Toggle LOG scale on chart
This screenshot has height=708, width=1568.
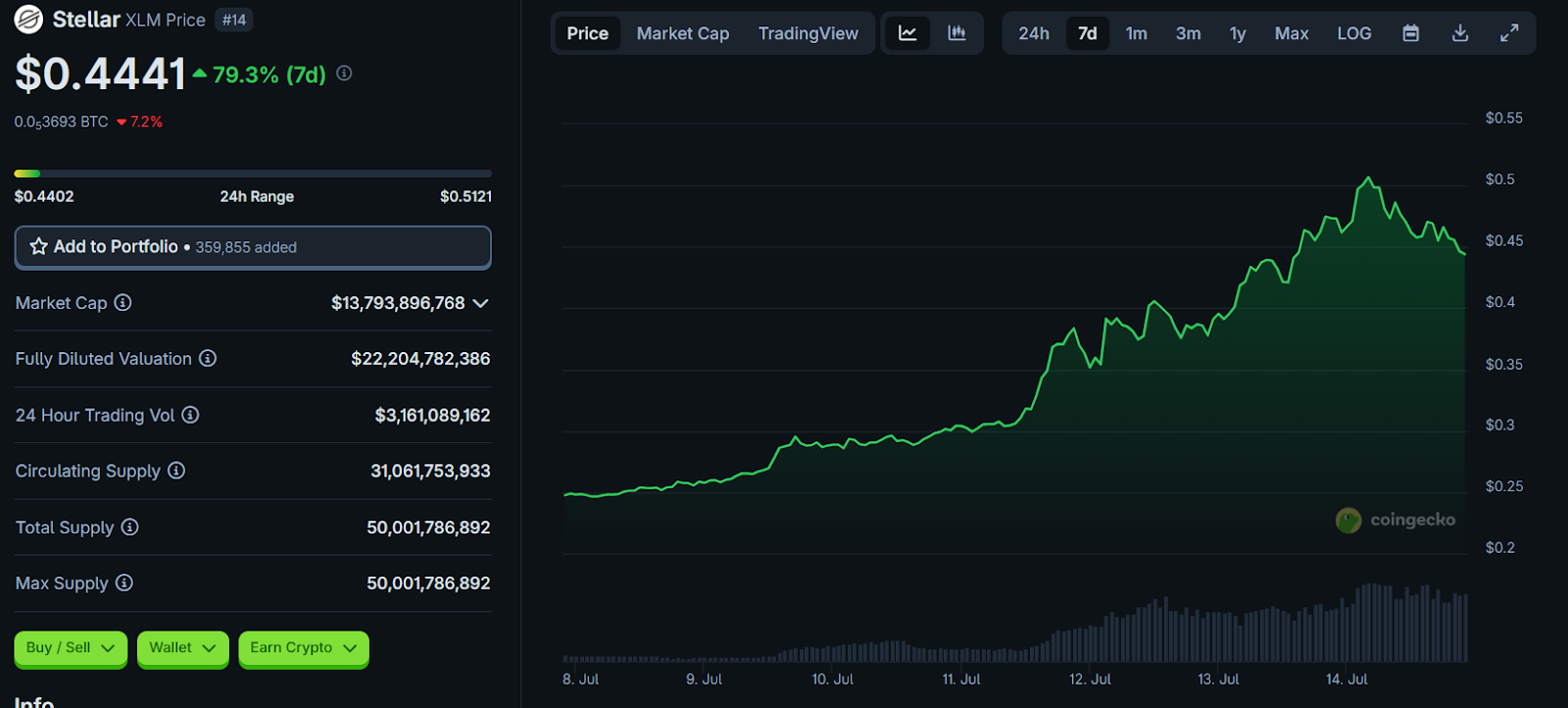[x=1354, y=33]
